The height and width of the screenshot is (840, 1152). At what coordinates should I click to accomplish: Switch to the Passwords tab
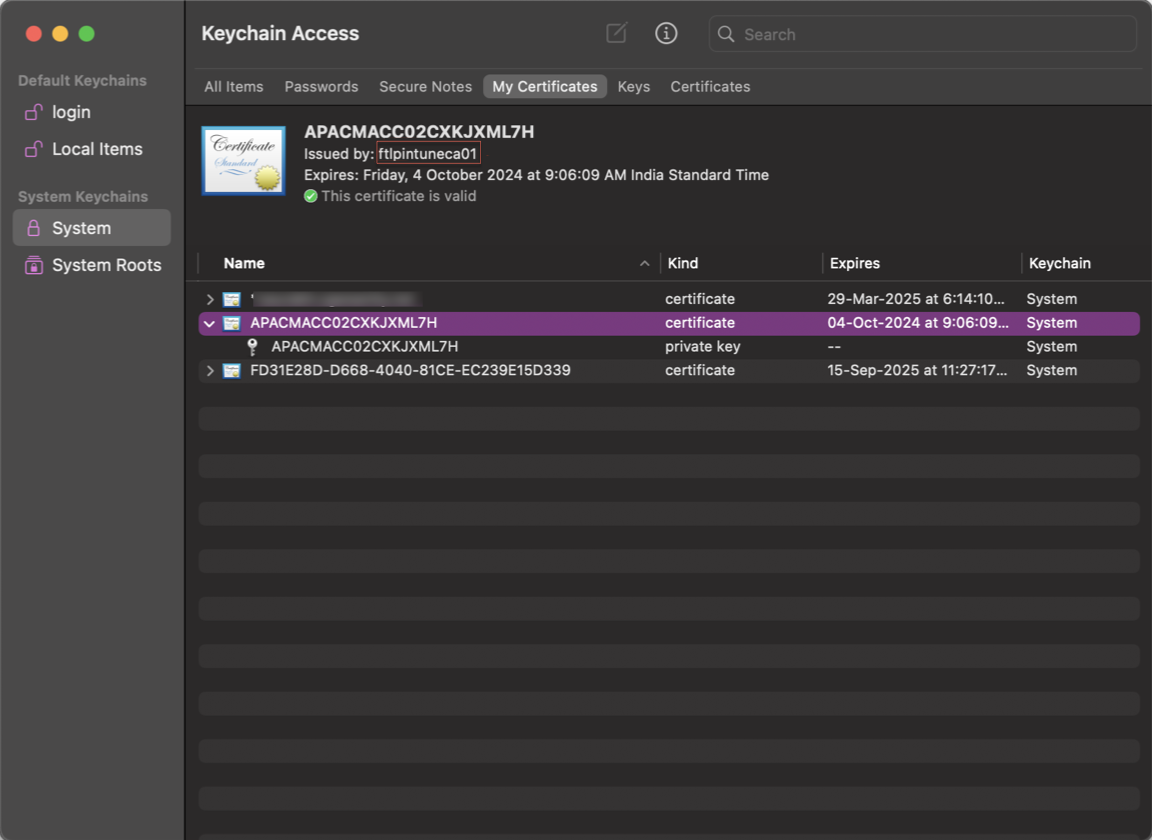click(x=321, y=87)
